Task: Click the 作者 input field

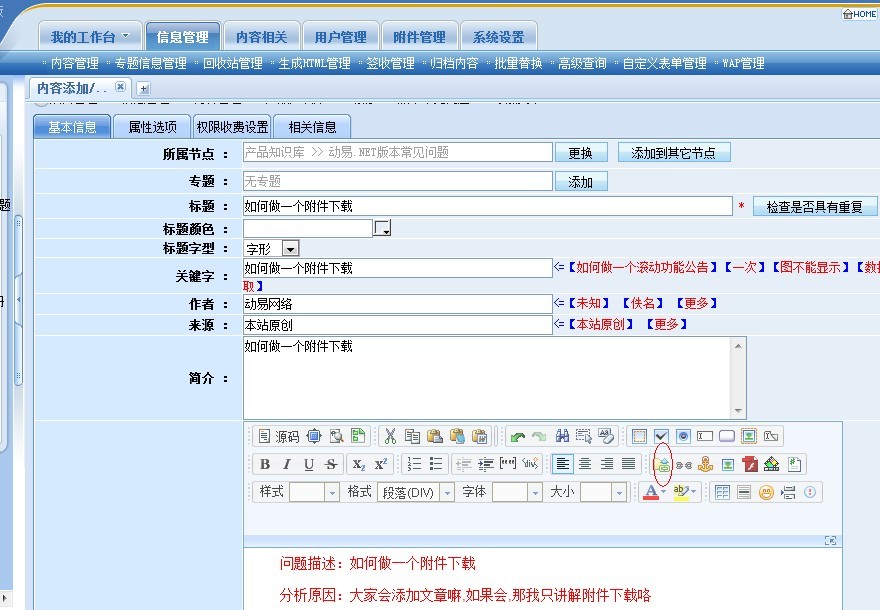Action: [x=397, y=303]
